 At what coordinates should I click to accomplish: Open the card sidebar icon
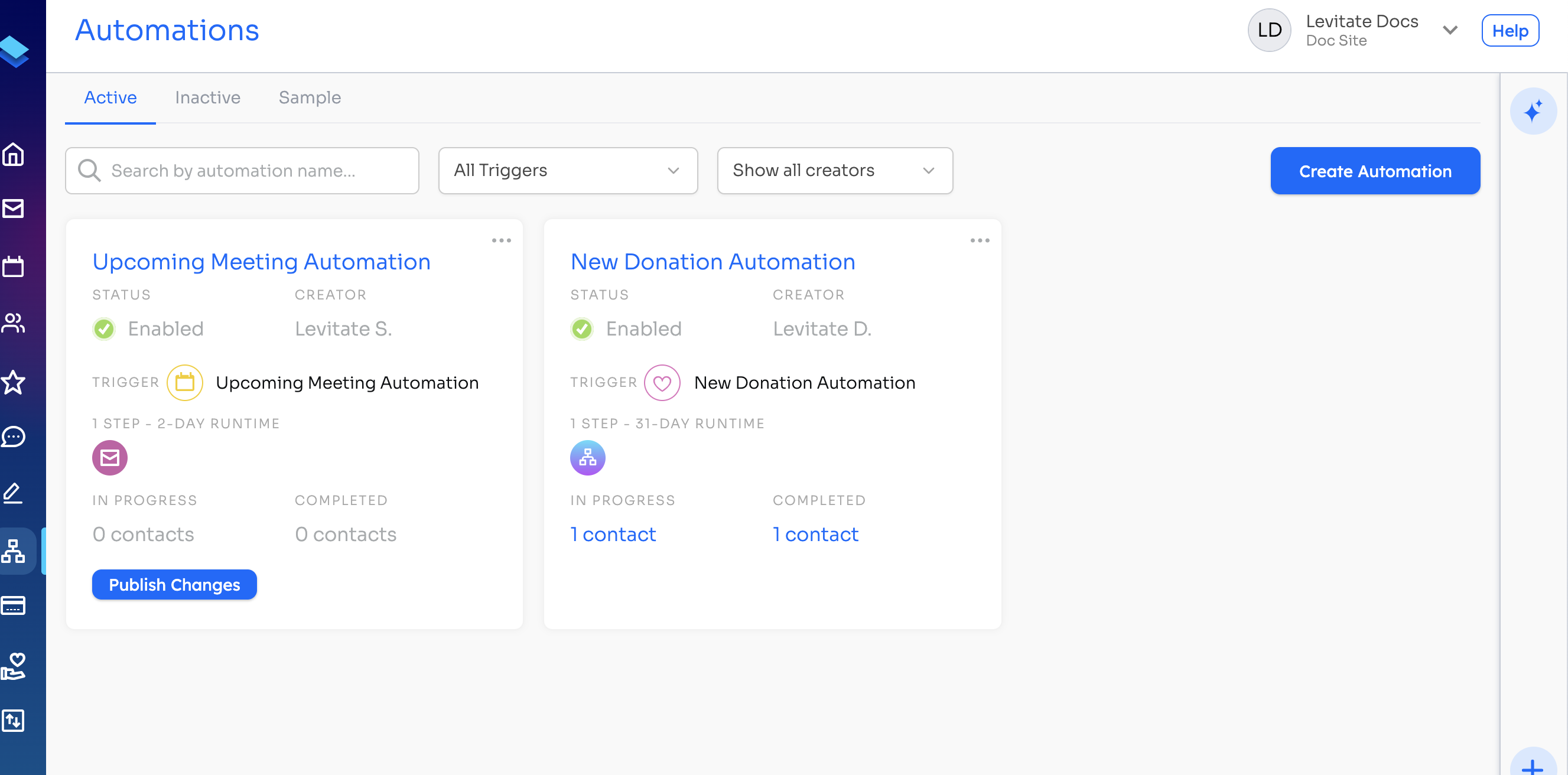tap(14, 605)
